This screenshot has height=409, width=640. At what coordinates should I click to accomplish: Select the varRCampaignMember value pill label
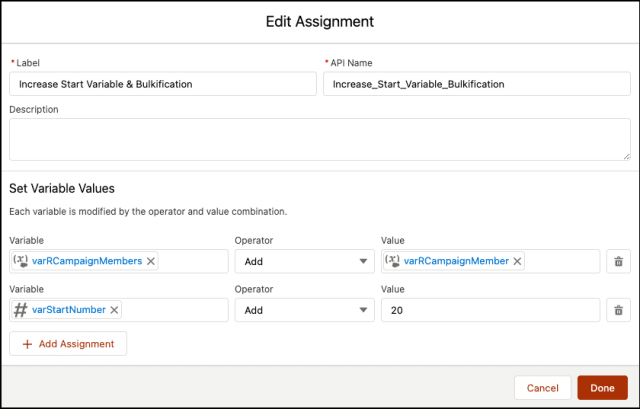456,261
